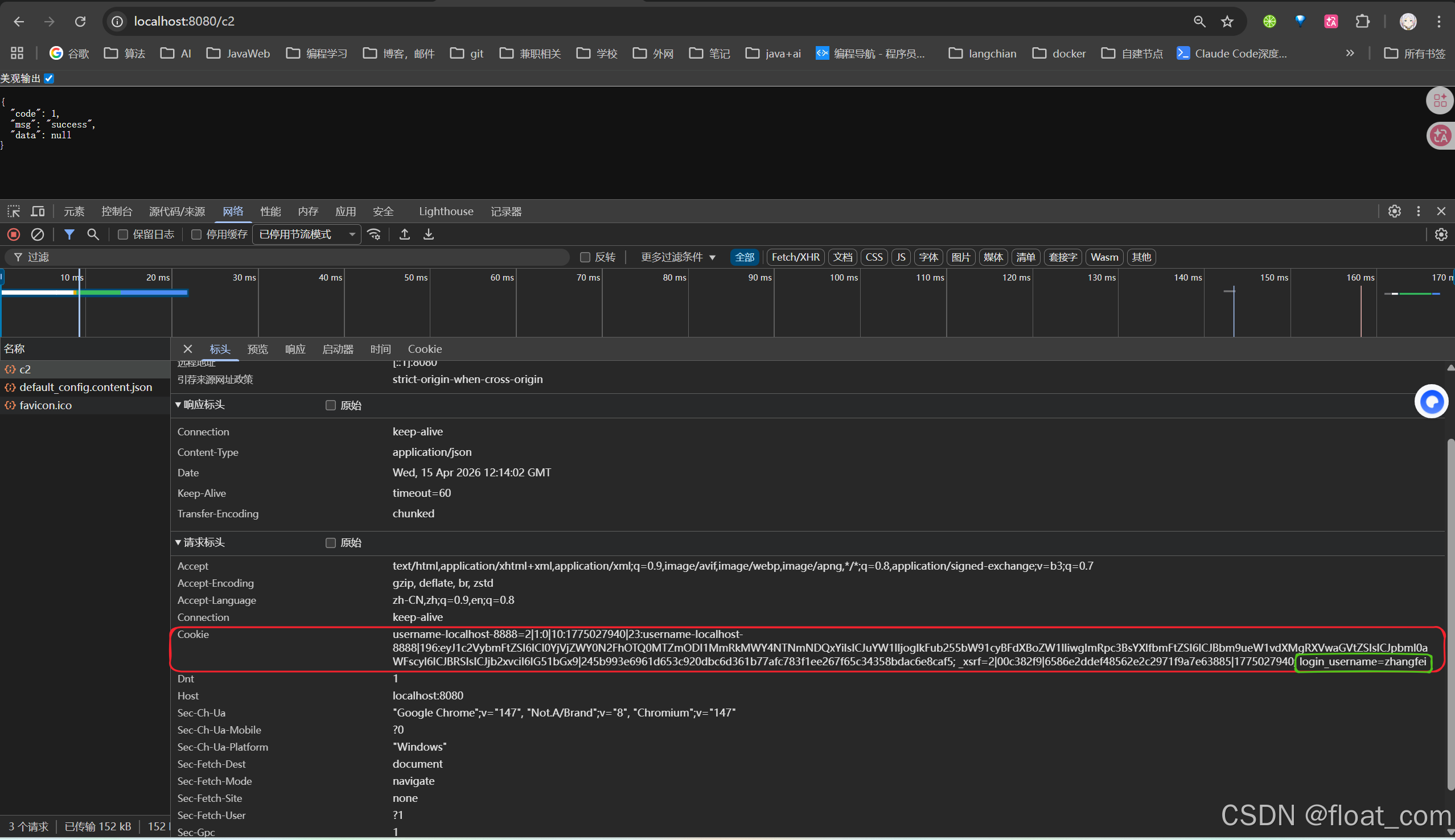Toggle the network filter funnel icon

click(x=69, y=234)
